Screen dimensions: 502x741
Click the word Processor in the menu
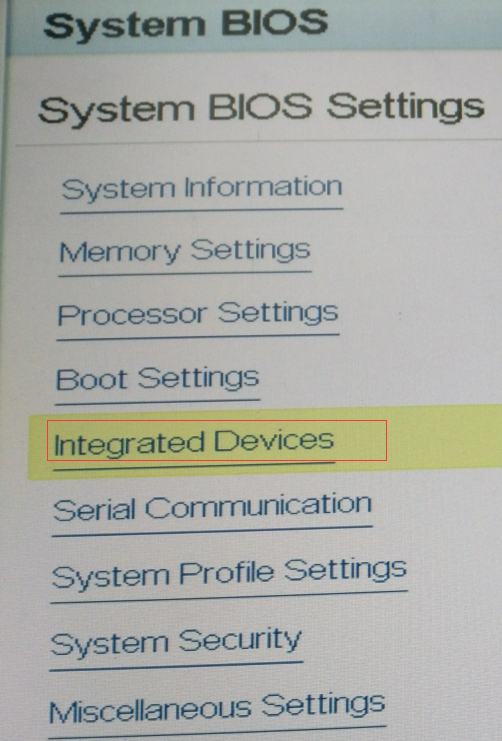tap(132, 315)
